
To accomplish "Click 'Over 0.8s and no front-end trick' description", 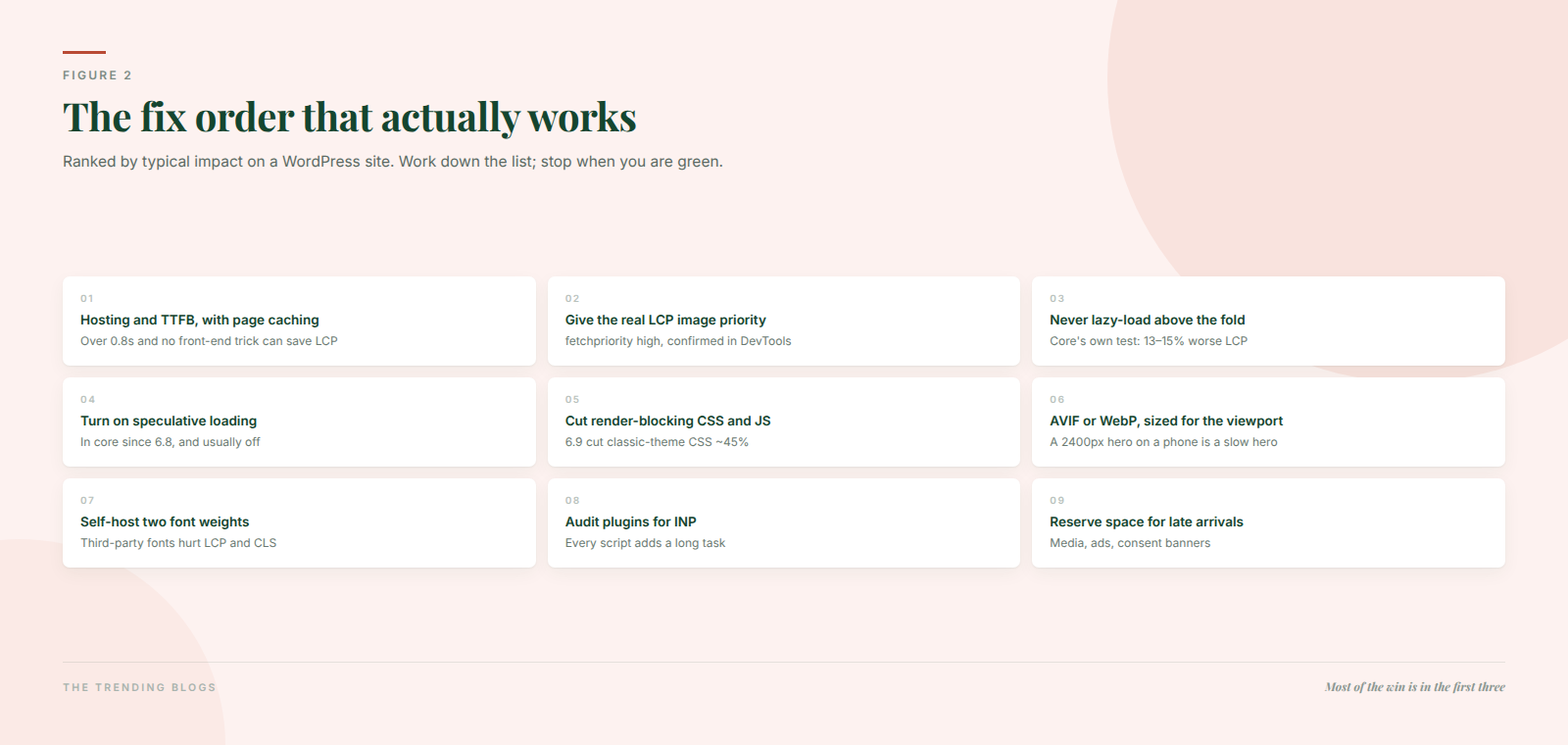I will pyautogui.click(x=209, y=341).
